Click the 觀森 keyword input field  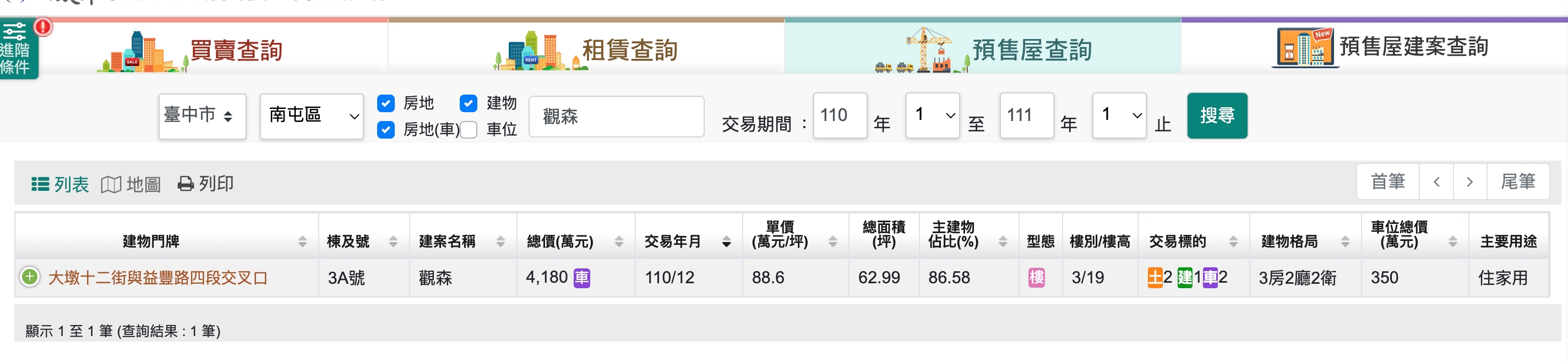tap(616, 116)
